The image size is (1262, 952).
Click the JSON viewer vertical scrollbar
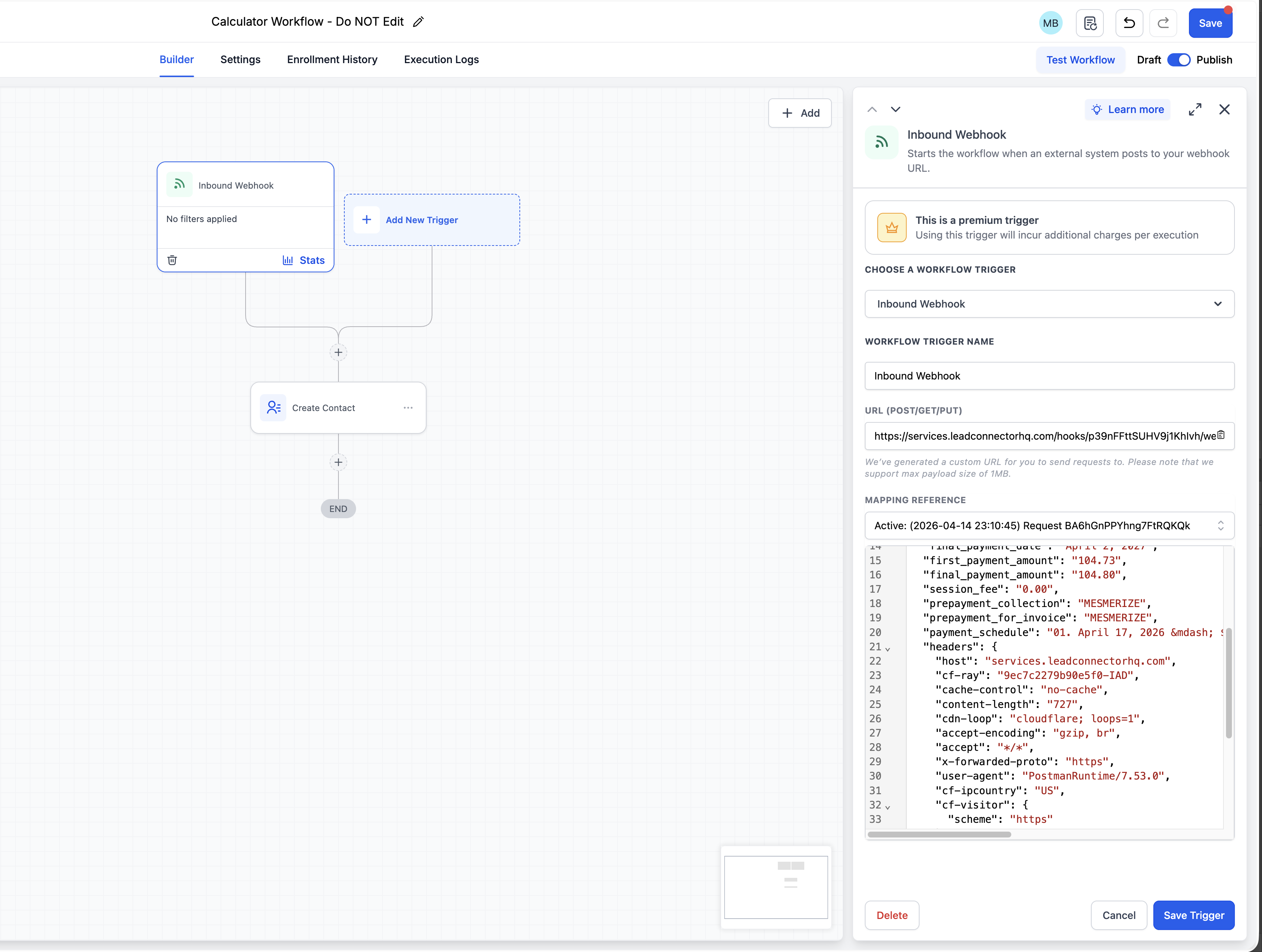(1228, 683)
